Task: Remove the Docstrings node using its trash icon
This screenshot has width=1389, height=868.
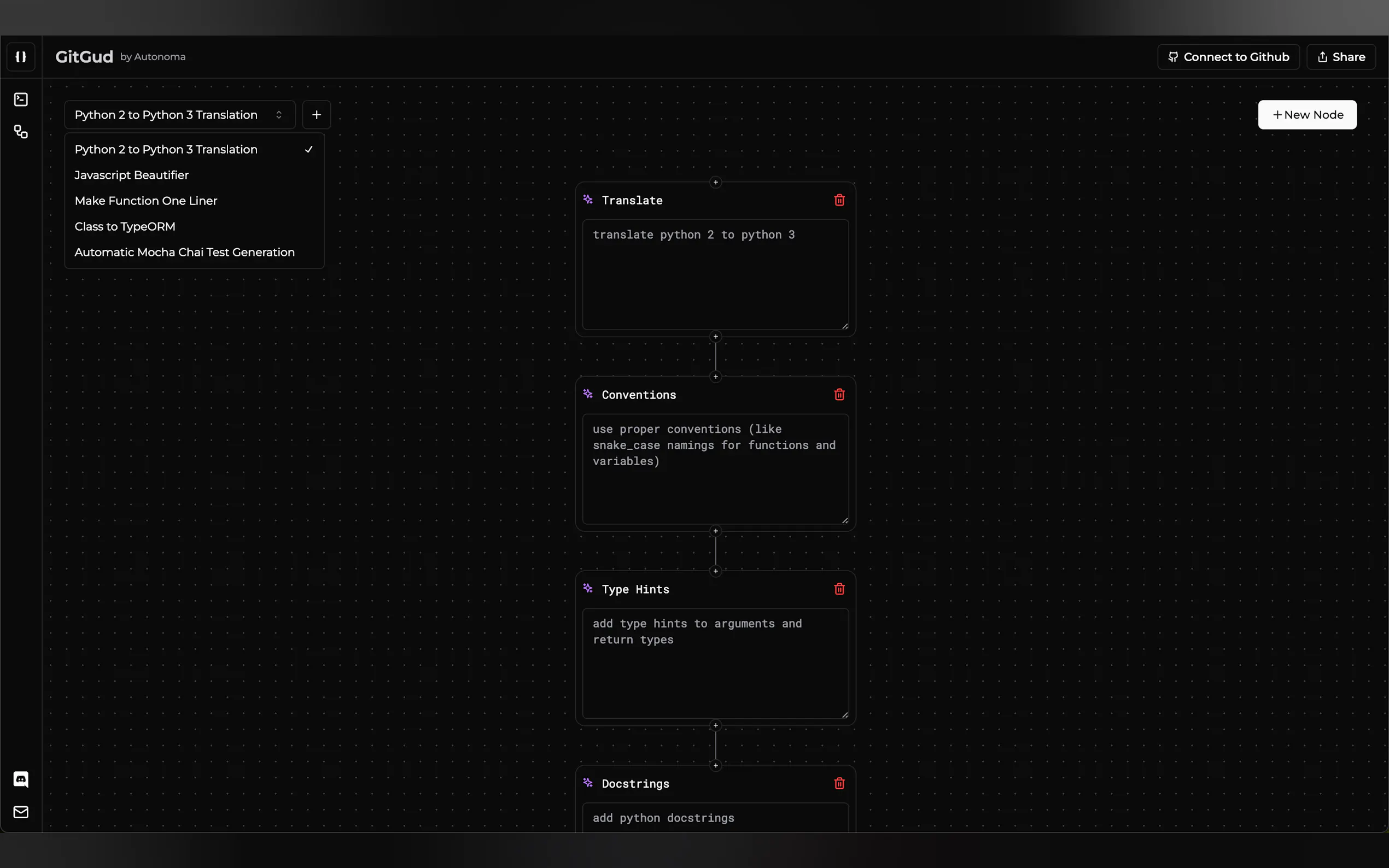Action: point(839,784)
